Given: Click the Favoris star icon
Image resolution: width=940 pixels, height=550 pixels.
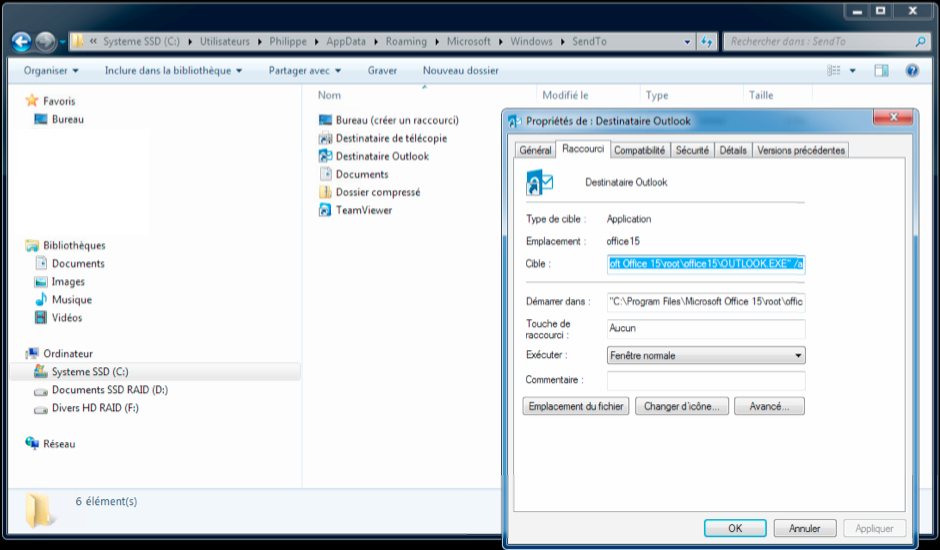Looking at the screenshot, I should (x=32, y=101).
